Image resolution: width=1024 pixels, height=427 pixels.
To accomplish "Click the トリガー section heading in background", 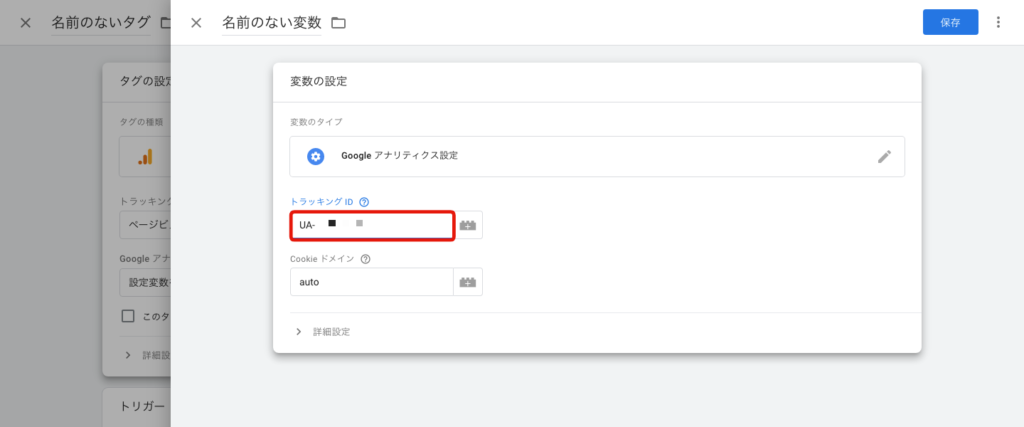I will pyautogui.click(x=142, y=405).
